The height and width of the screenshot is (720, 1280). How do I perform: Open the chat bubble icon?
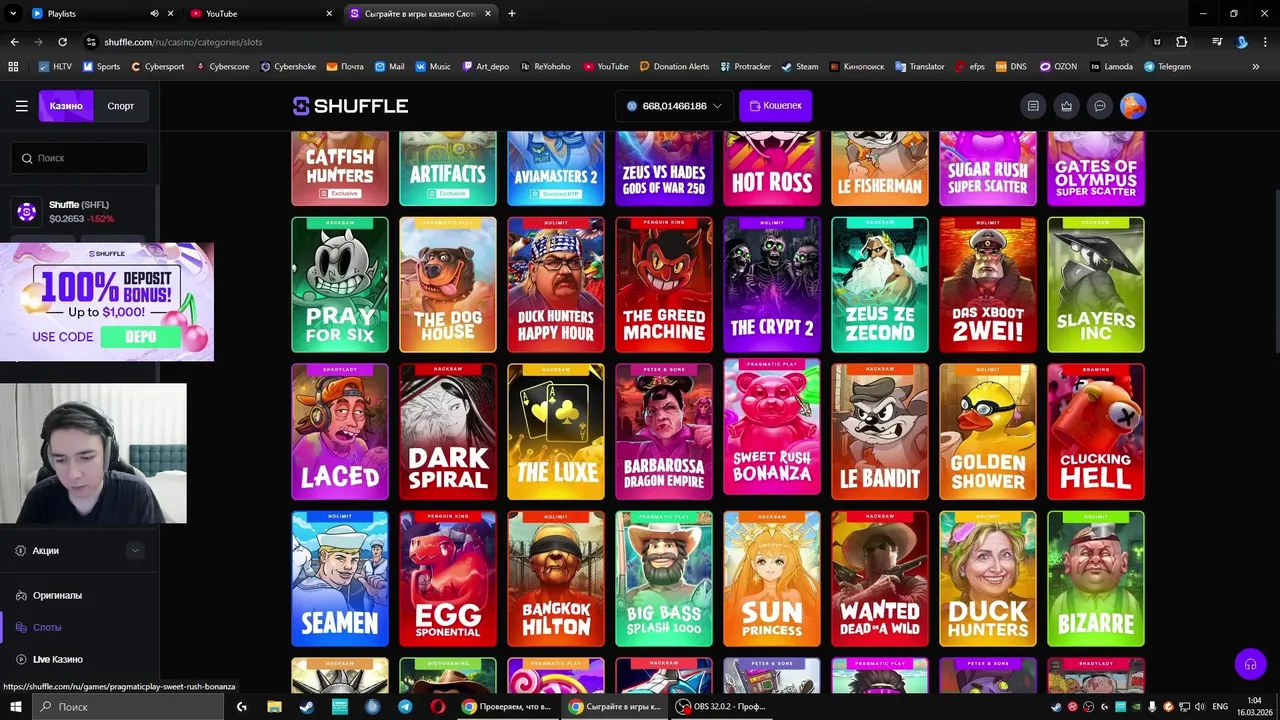click(x=1100, y=106)
